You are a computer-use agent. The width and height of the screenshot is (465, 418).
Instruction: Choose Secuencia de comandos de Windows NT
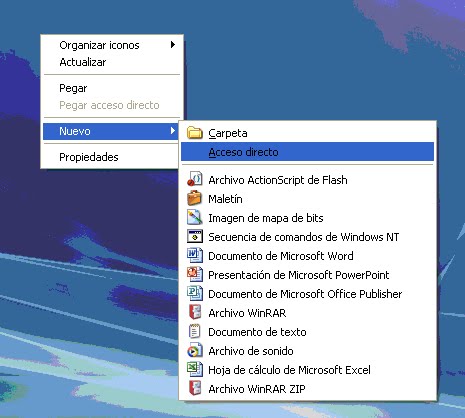(x=307, y=237)
